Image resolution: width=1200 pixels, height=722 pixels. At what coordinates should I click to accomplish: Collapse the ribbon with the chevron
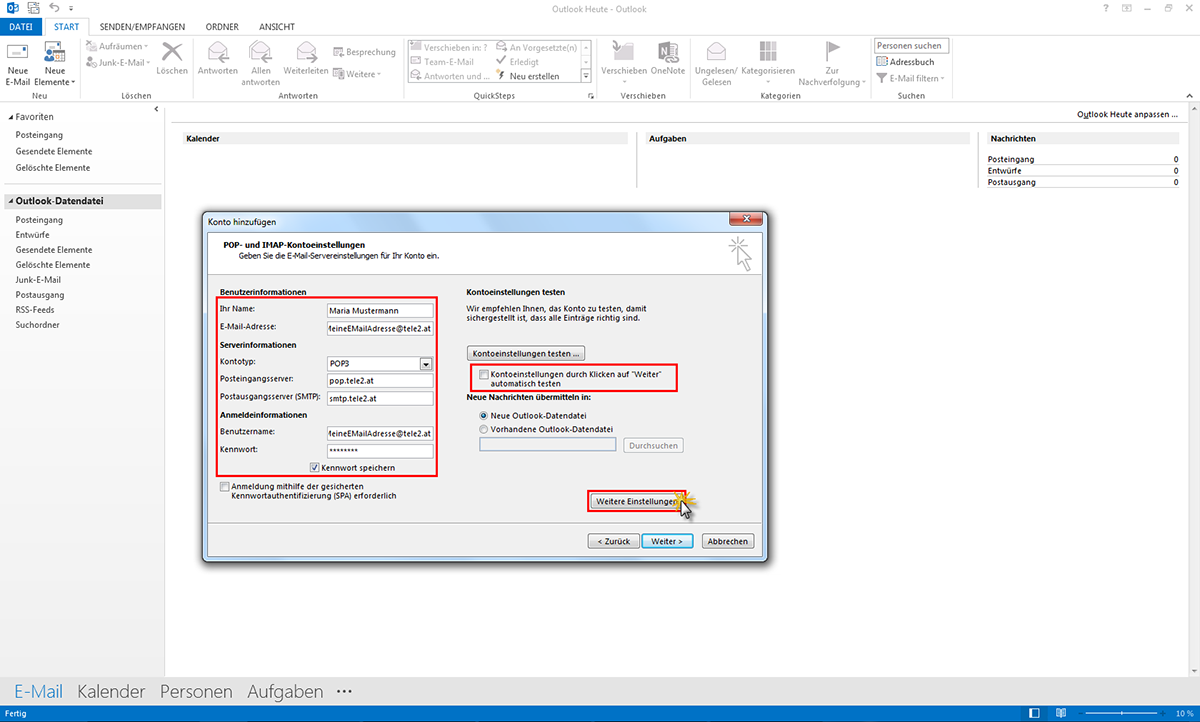[1189, 96]
